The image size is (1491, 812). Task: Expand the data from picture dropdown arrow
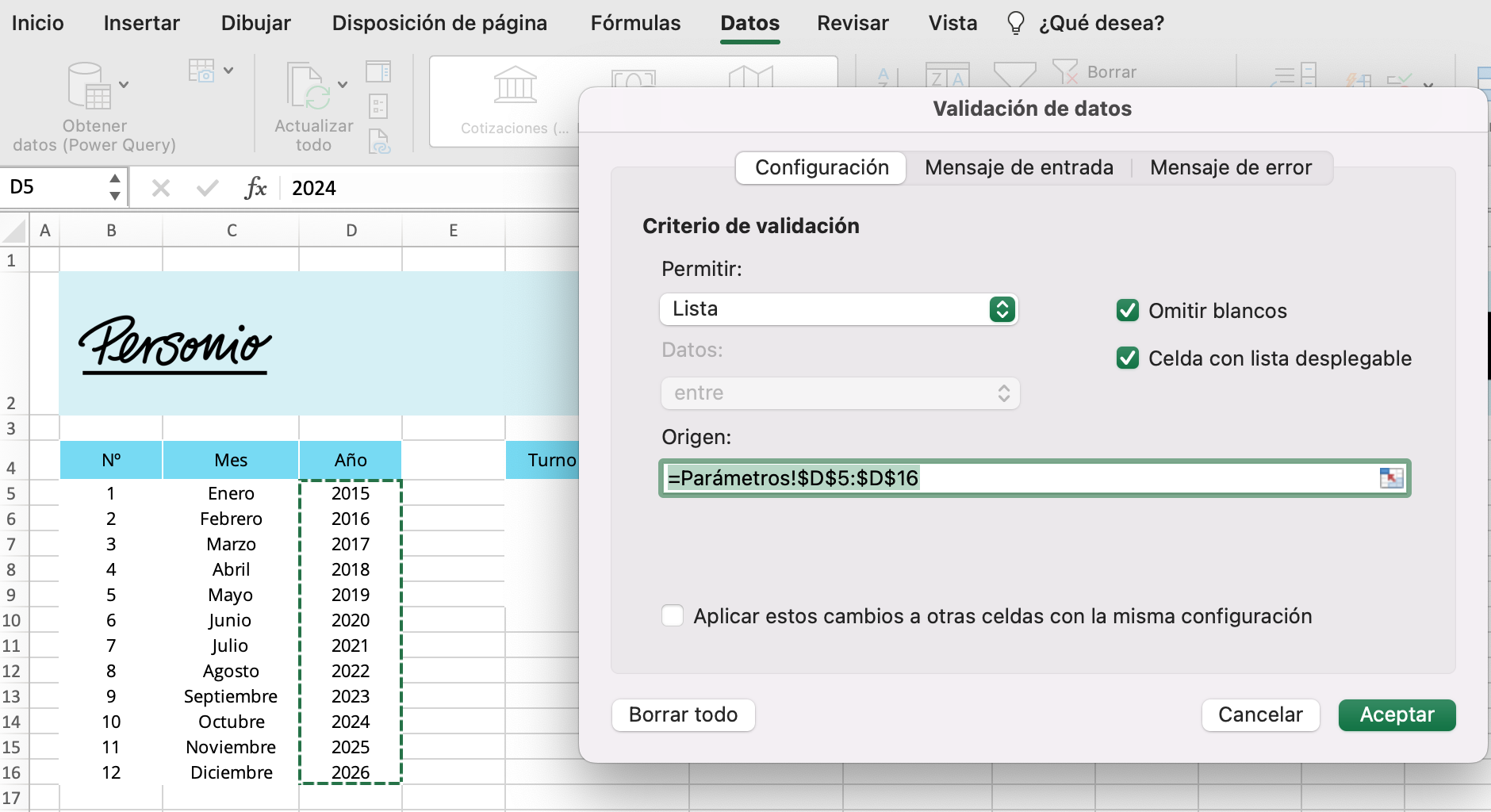pyautogui.click(x=228, y=71)
